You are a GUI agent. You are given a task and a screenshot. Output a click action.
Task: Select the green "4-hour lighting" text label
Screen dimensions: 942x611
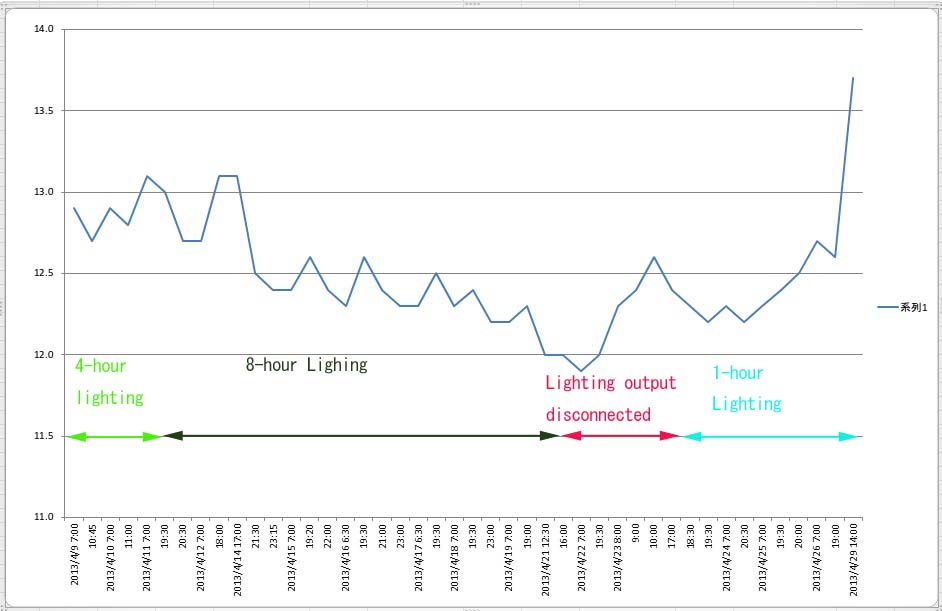(110, 382)
